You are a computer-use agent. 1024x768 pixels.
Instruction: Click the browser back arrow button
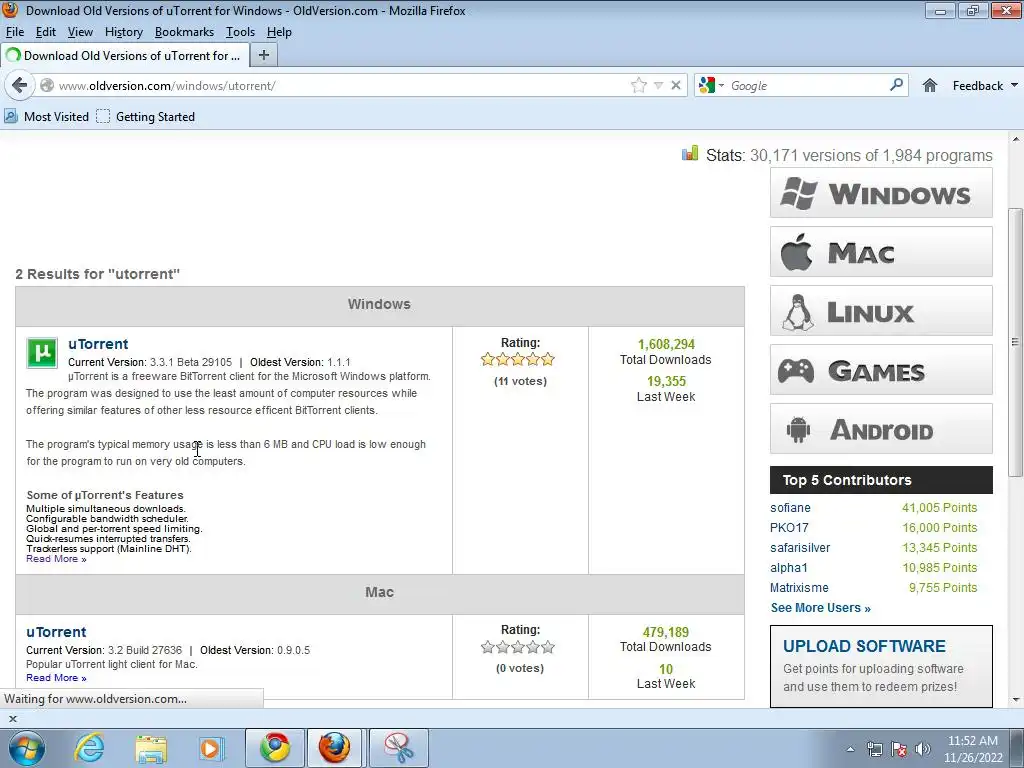[x=20, y=86]
